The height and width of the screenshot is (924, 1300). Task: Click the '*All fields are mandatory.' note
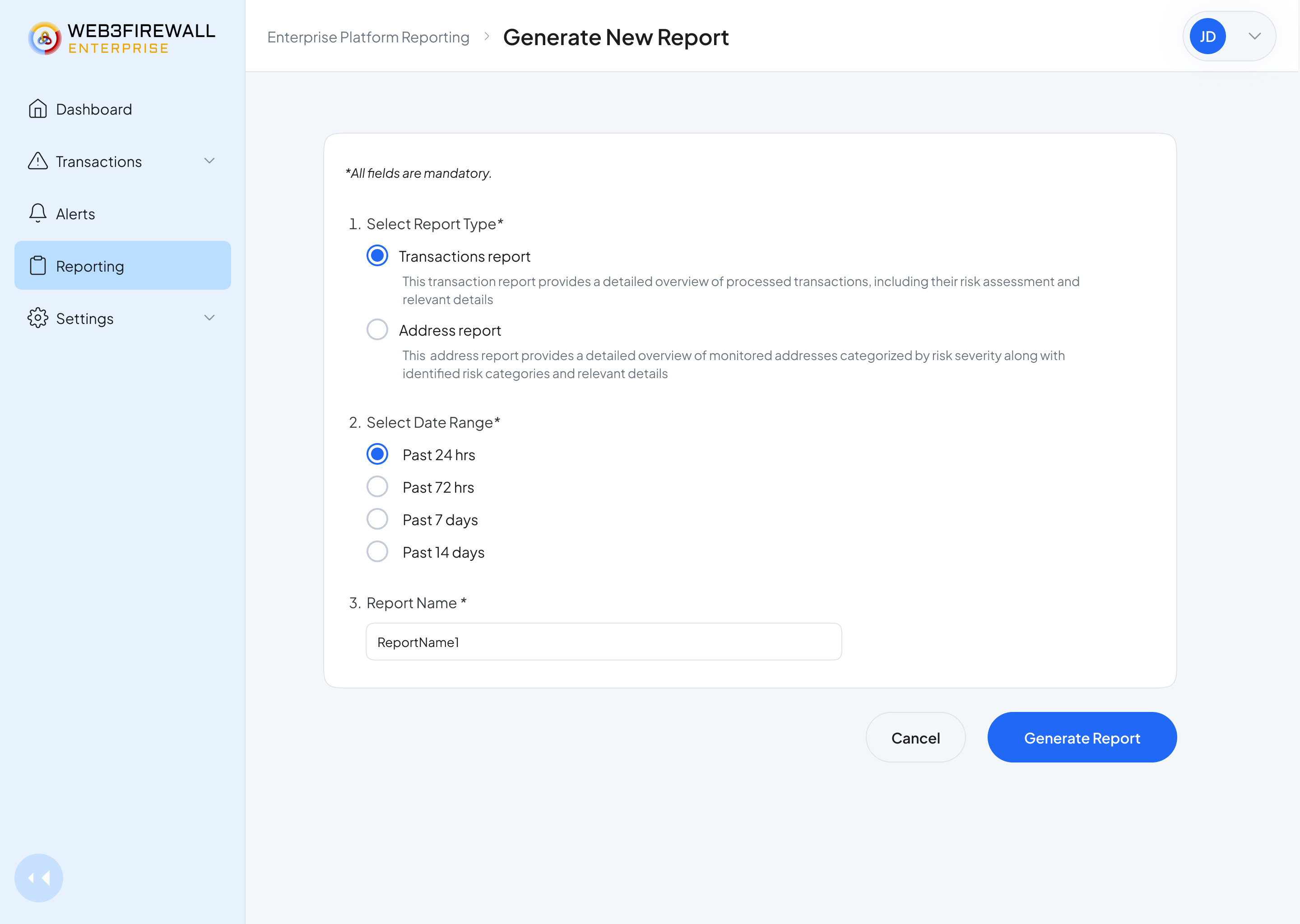pos(418,173)
